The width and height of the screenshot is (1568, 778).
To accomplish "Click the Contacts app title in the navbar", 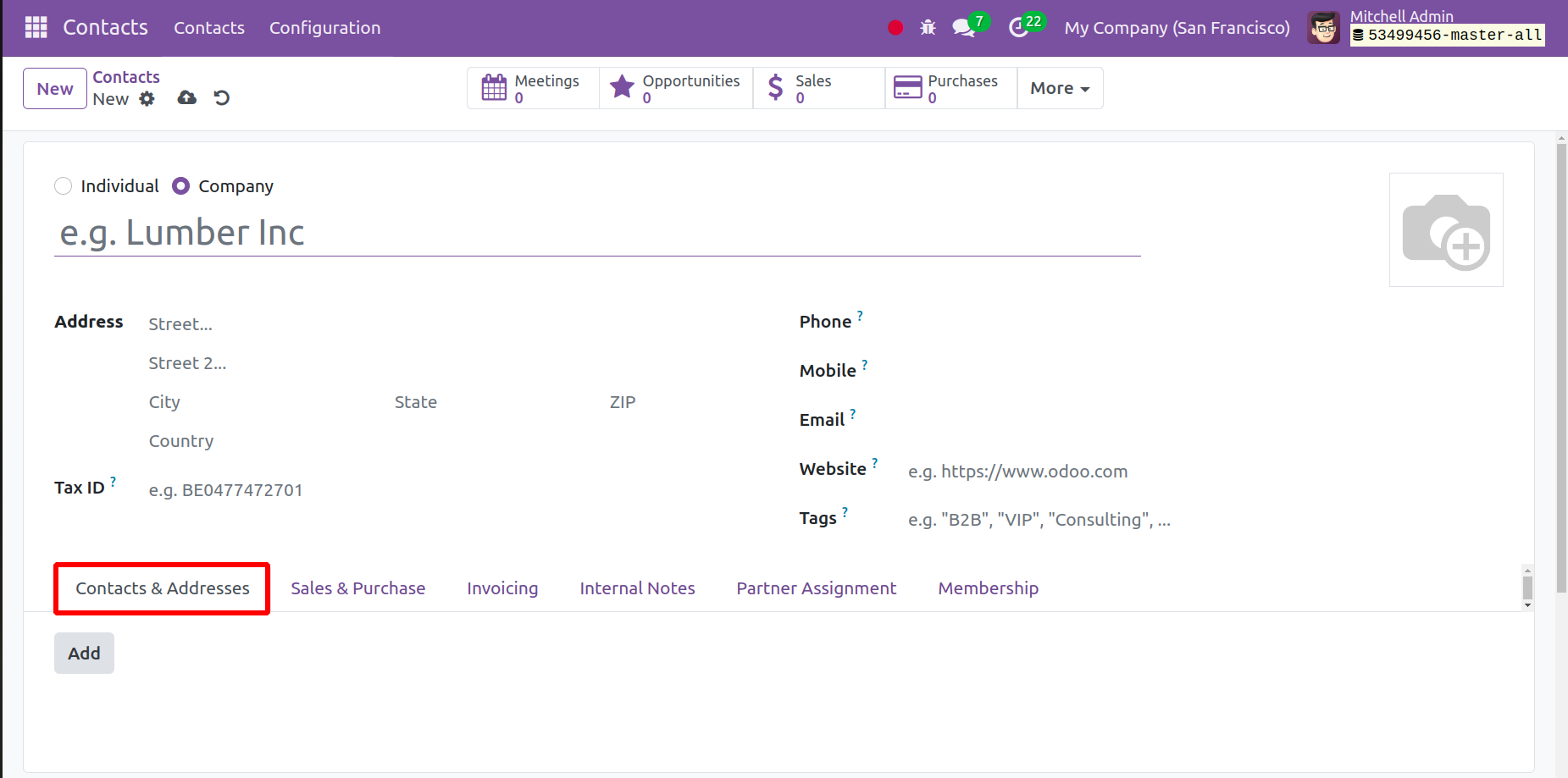I will tap(105, 28).
